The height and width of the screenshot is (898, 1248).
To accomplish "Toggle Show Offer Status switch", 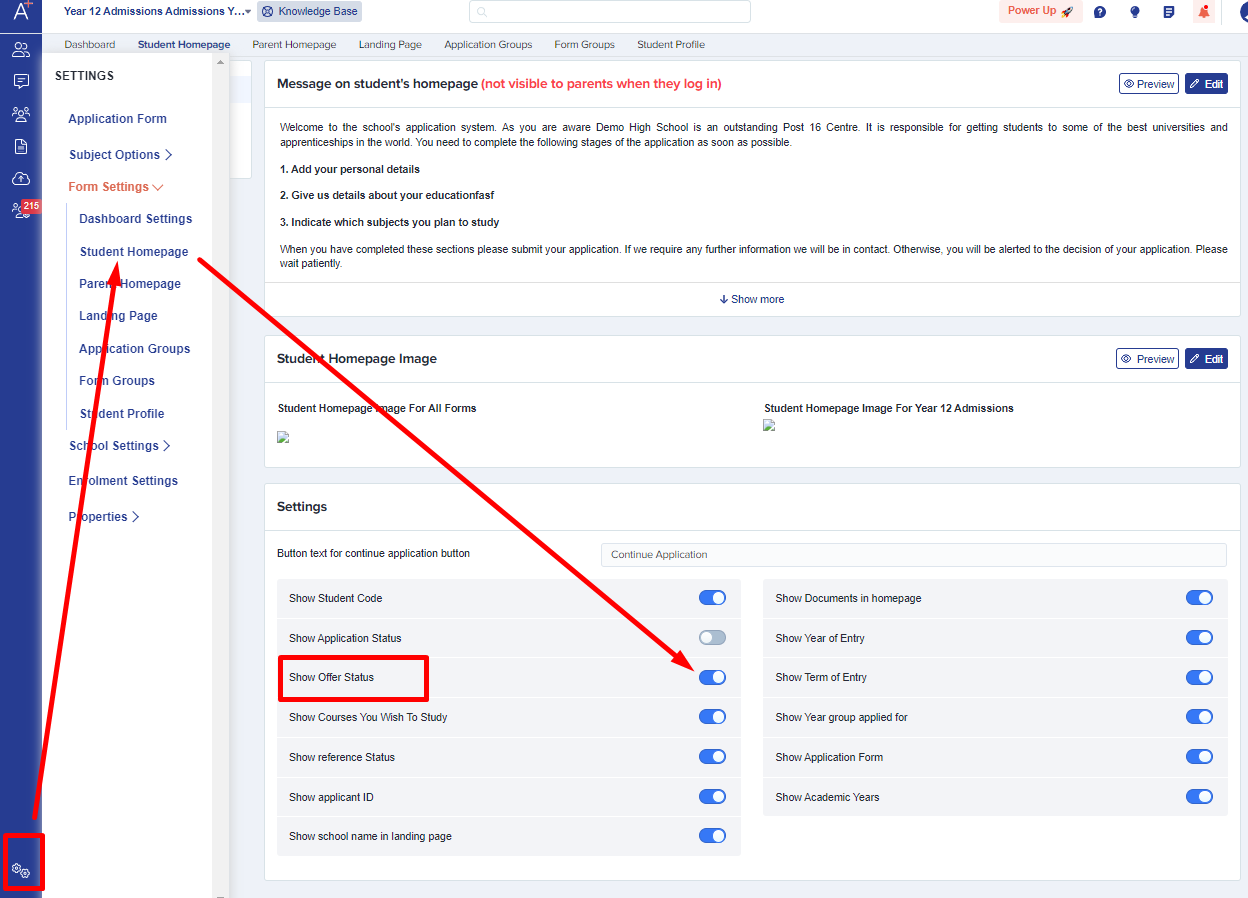I will tap(712, 677).
